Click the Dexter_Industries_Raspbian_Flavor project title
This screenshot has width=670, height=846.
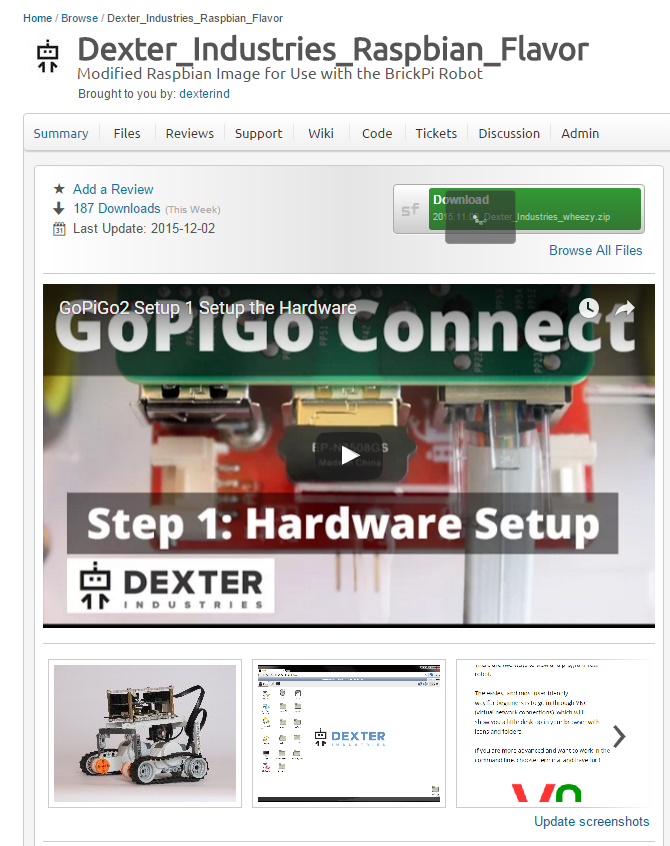pos(333,49)
